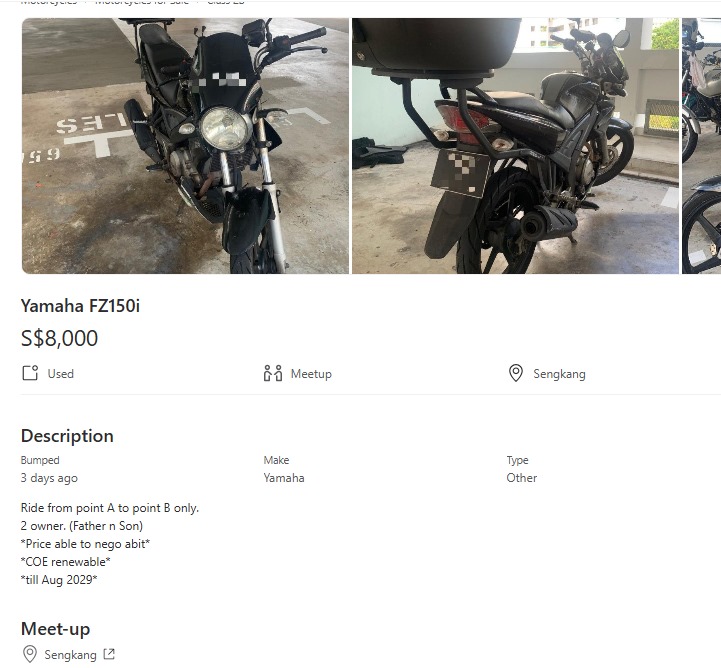Click the Bumped 3 days ago text

pos(49,478)
